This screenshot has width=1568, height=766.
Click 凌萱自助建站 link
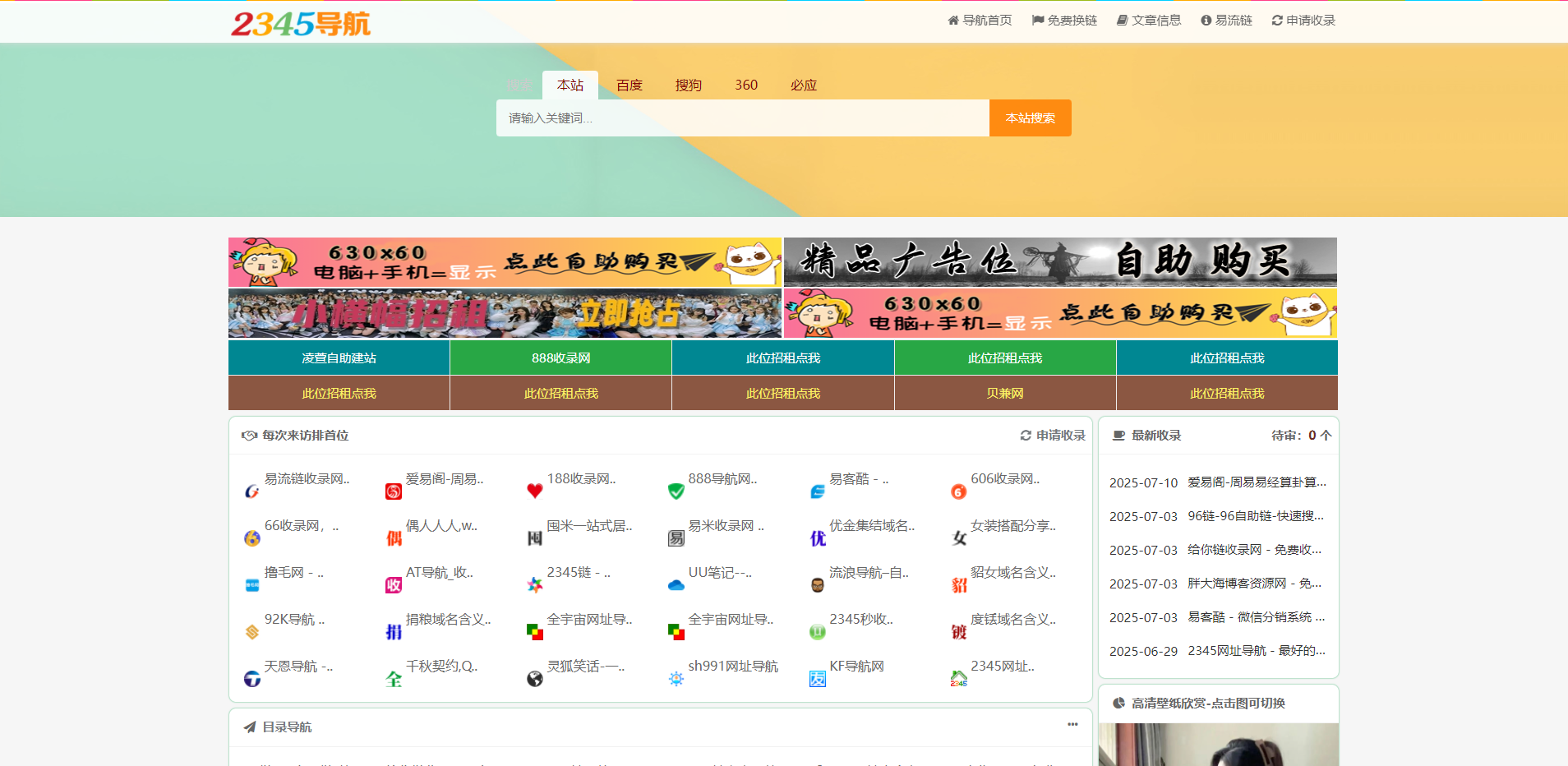pyautogui.click(x=339, y=358)
